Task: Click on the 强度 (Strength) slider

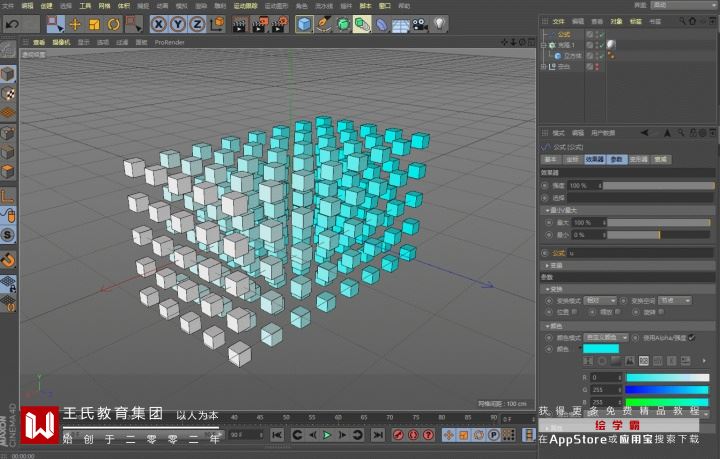Action: (x=659, y=185)
